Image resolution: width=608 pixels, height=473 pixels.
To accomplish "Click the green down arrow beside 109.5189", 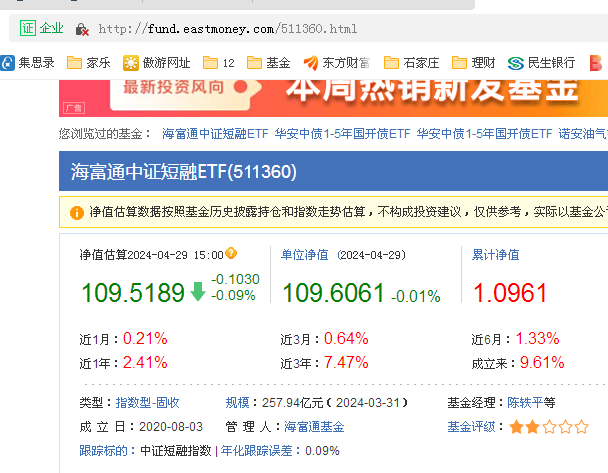I will (198, 292).
